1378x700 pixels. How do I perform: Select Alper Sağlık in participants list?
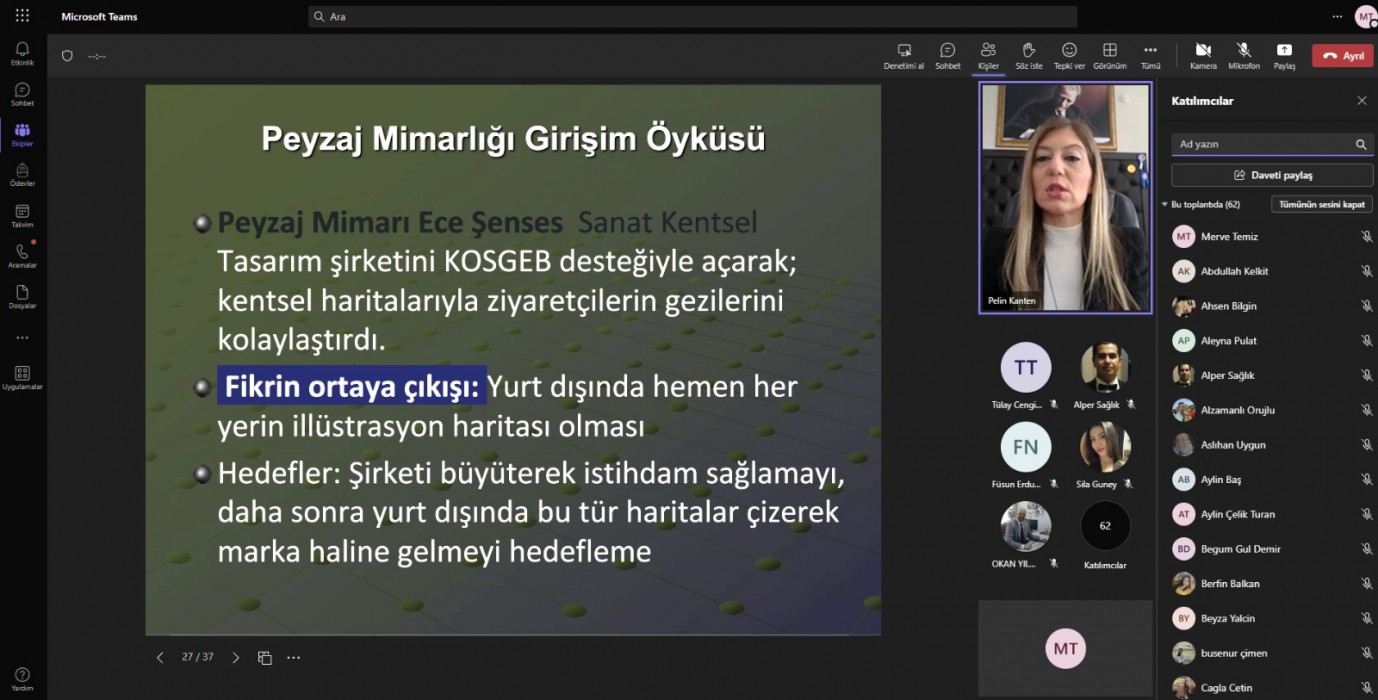(1272, 375)
